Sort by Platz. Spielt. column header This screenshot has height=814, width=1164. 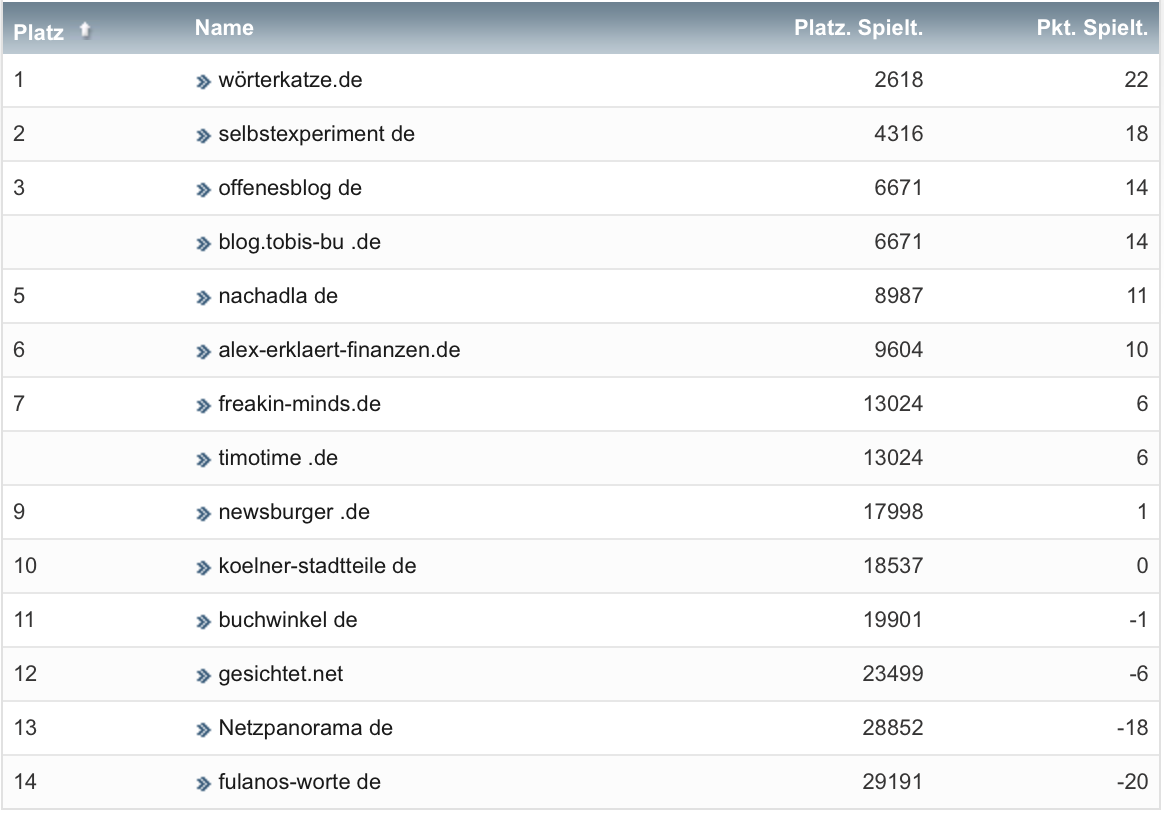[x=858, y=28]
